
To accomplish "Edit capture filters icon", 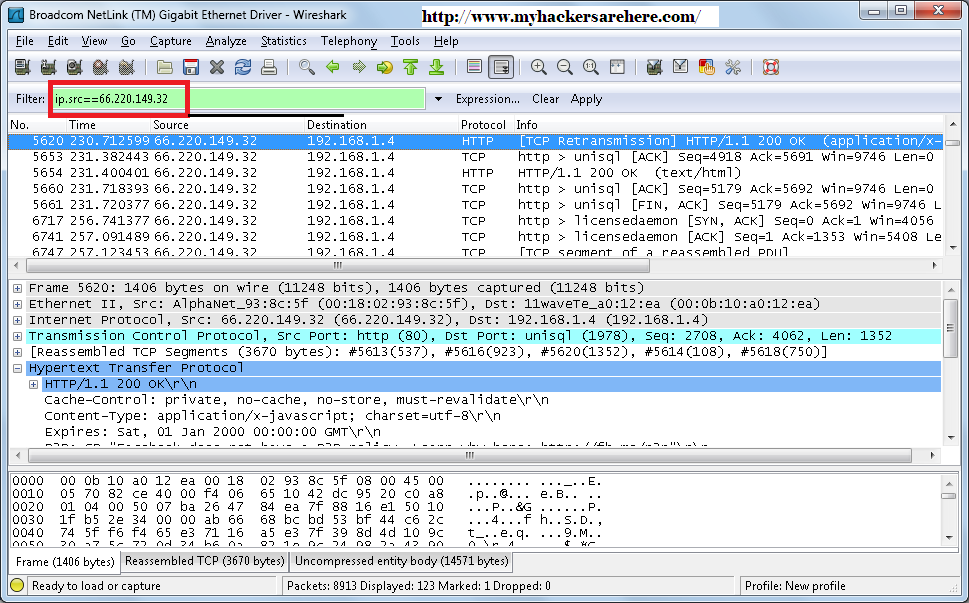I will tap(654, 67).
